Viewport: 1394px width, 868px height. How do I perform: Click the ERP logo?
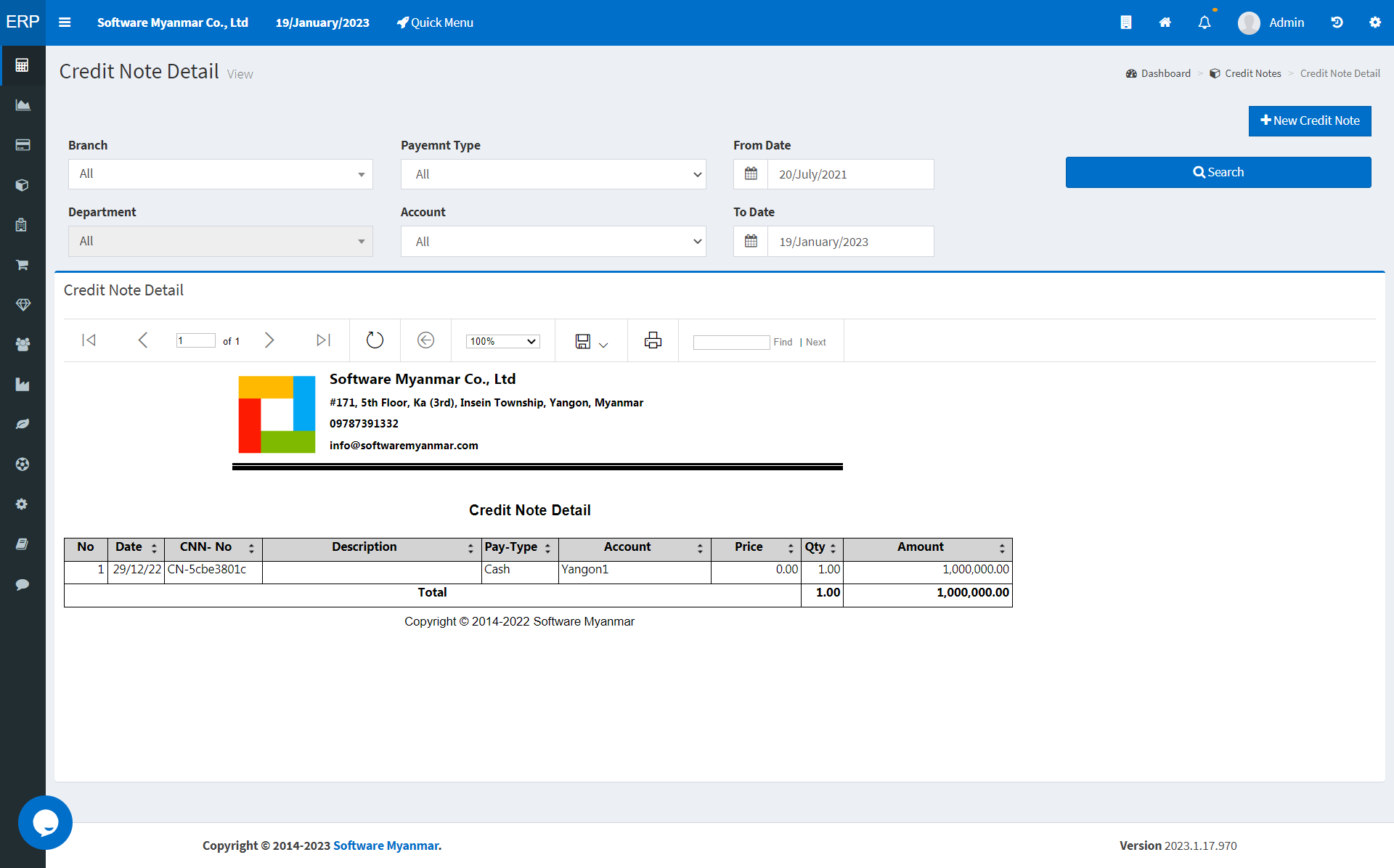click(x=23, y=22)
